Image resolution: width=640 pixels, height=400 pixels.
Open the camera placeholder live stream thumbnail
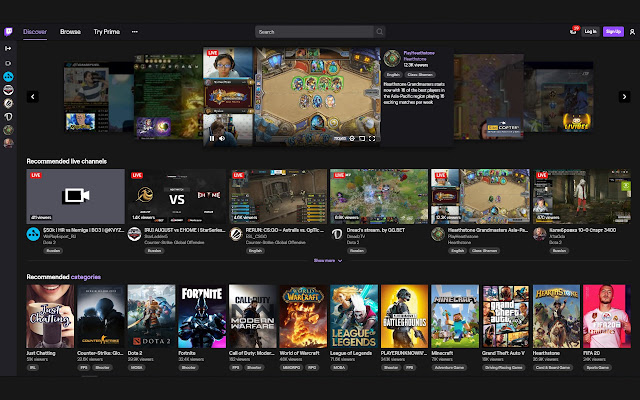76,196
